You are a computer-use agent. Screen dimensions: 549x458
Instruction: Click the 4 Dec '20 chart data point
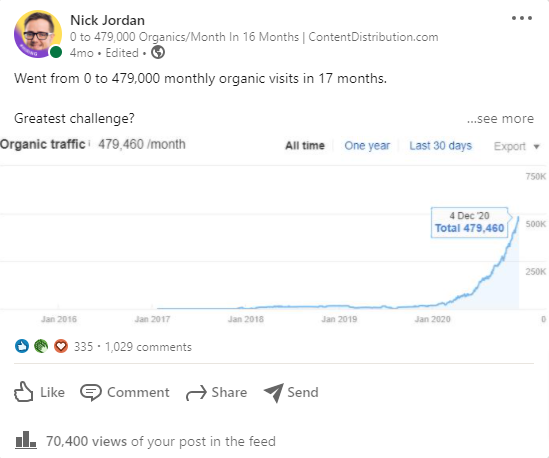[x=518, y=217]
